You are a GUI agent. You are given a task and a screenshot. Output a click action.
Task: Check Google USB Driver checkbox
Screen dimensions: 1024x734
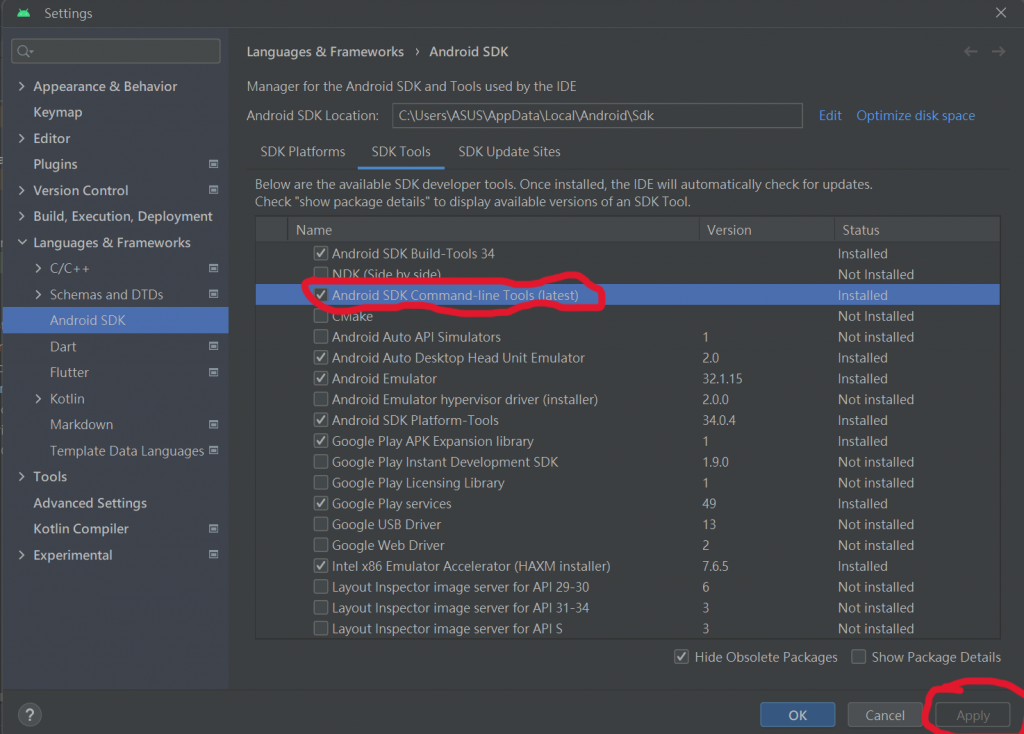point(321,524)
